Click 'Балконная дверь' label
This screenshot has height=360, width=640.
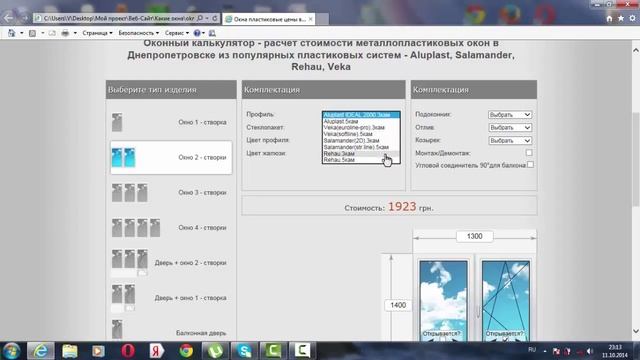coord(201,333)
